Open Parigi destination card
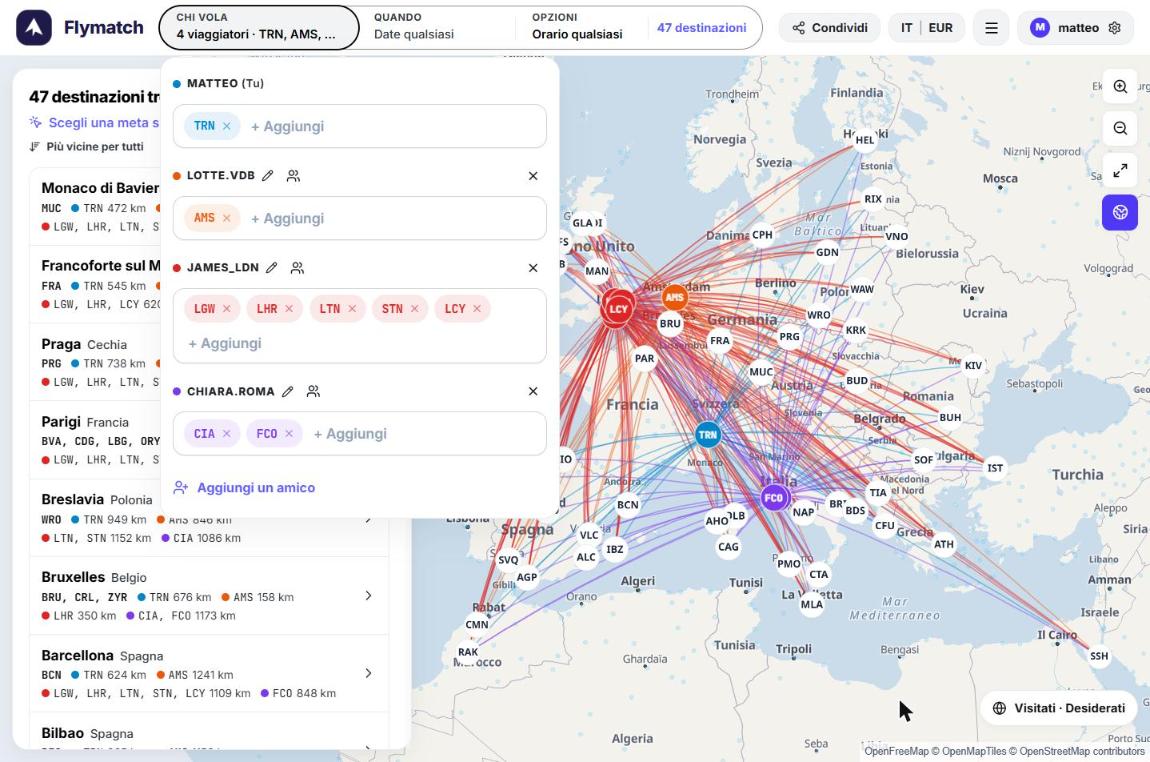 point(95,440)
